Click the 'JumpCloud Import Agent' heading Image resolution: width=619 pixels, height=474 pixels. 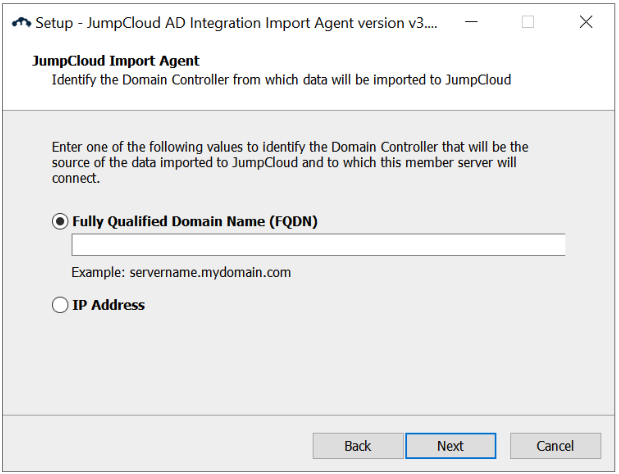(116, 61)
